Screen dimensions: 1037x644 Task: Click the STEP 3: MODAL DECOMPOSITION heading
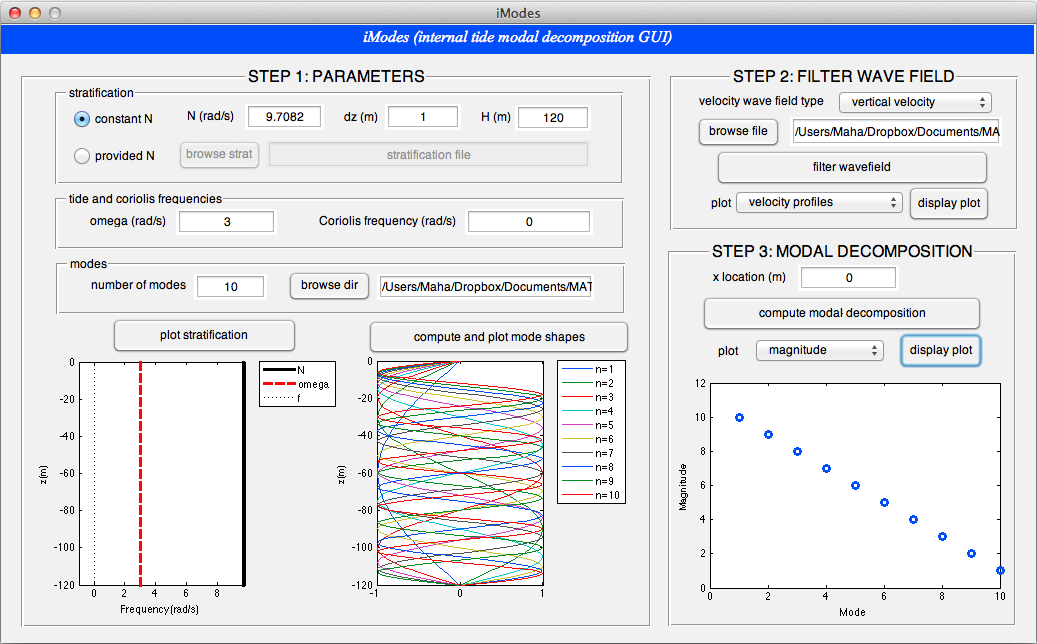pos(842,252)
